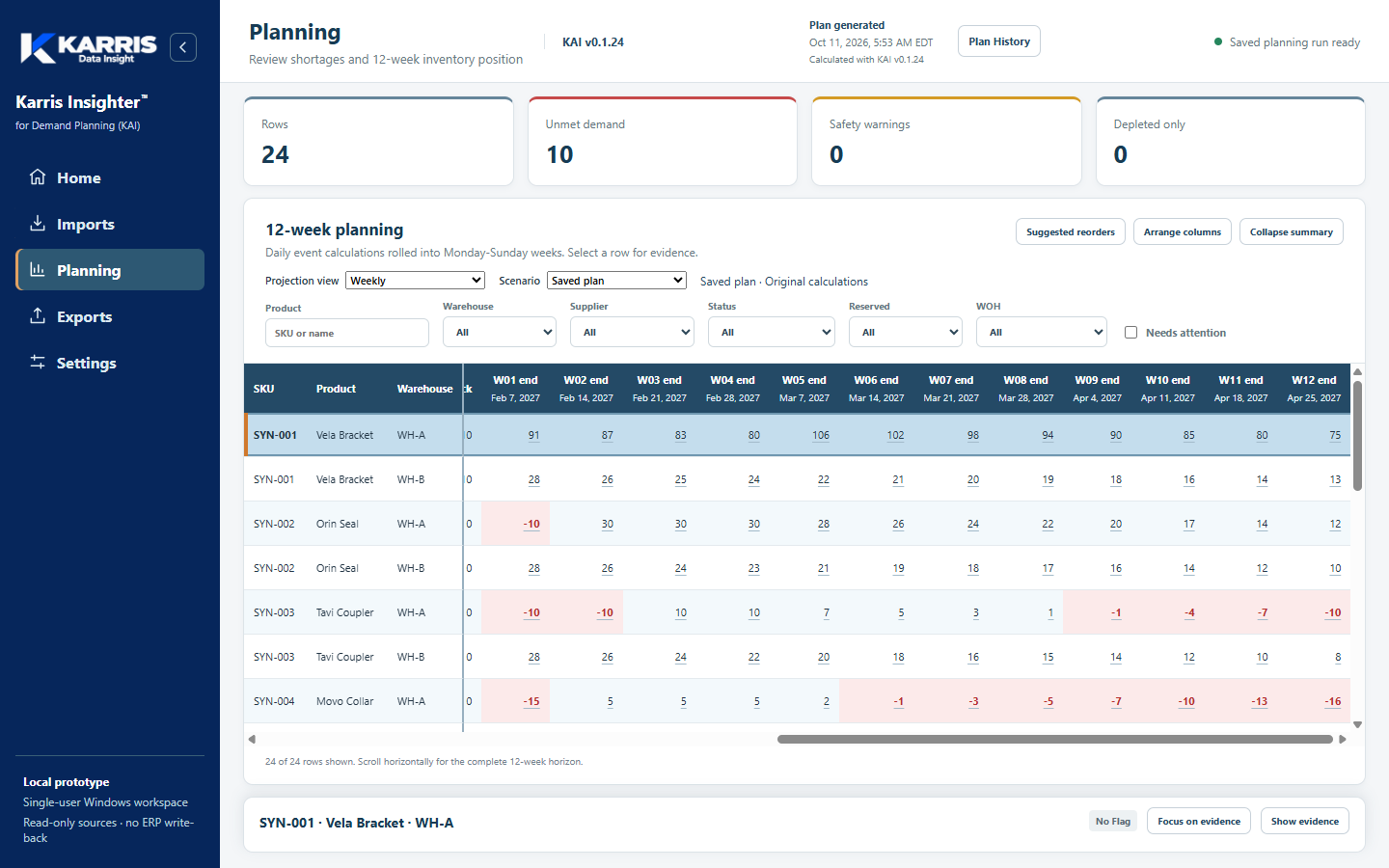Viewport: 1389px width, 868px height.
Task: Click the Safety warnings summary card
Action: click(946, 141)
